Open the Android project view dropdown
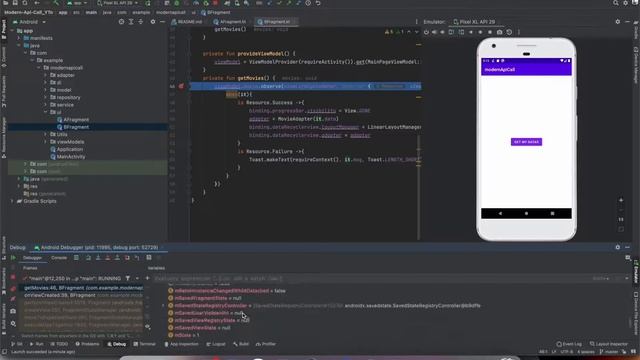Screen dimensions: 640x360 29,22
